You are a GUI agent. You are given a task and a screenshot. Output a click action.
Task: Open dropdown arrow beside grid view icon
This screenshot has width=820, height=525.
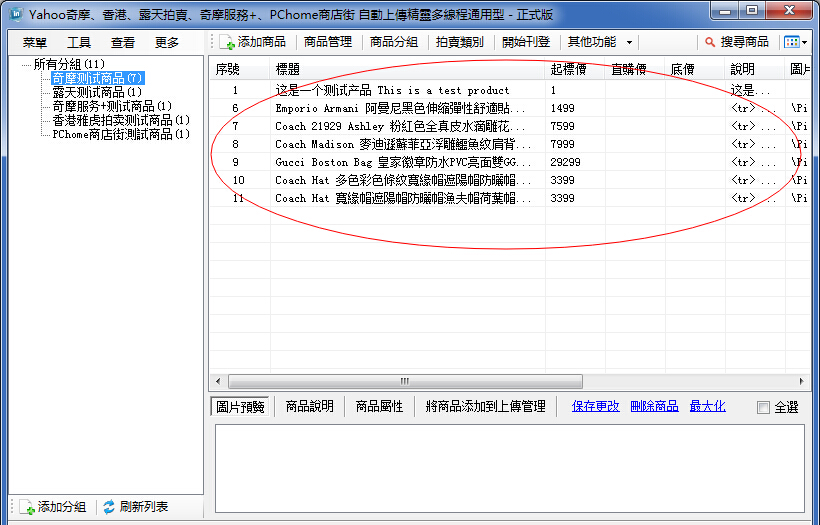[804, 42]
